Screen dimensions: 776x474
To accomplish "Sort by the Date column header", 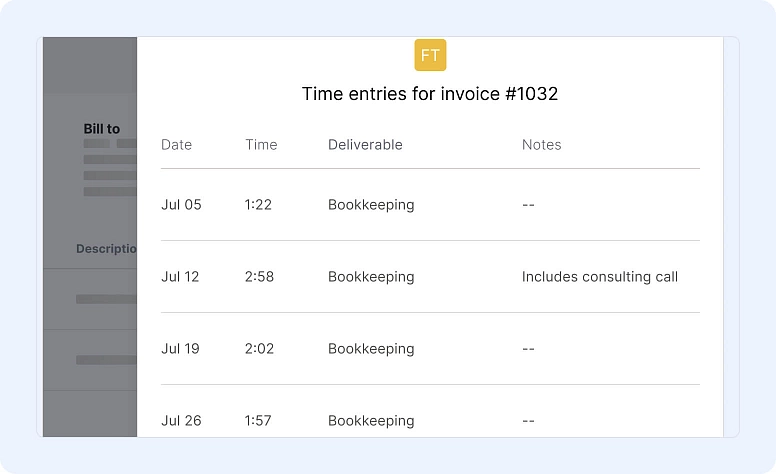I will [176, 145].
